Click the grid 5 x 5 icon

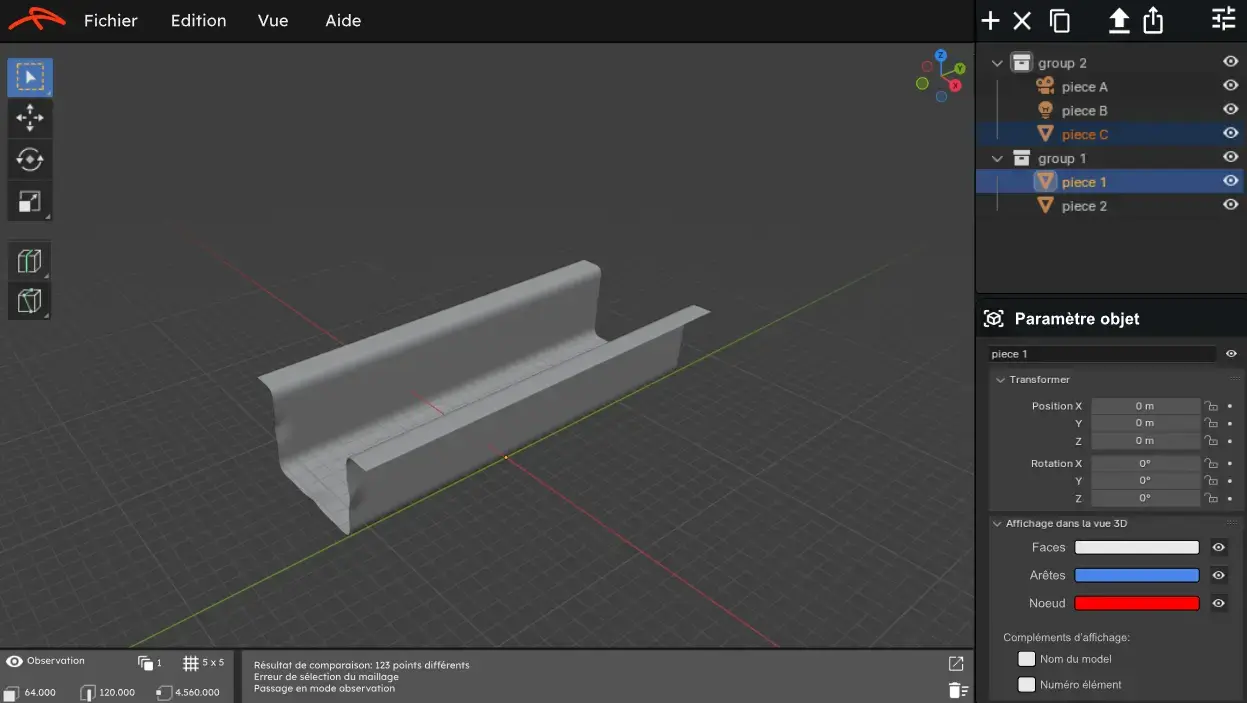point(191,663)
